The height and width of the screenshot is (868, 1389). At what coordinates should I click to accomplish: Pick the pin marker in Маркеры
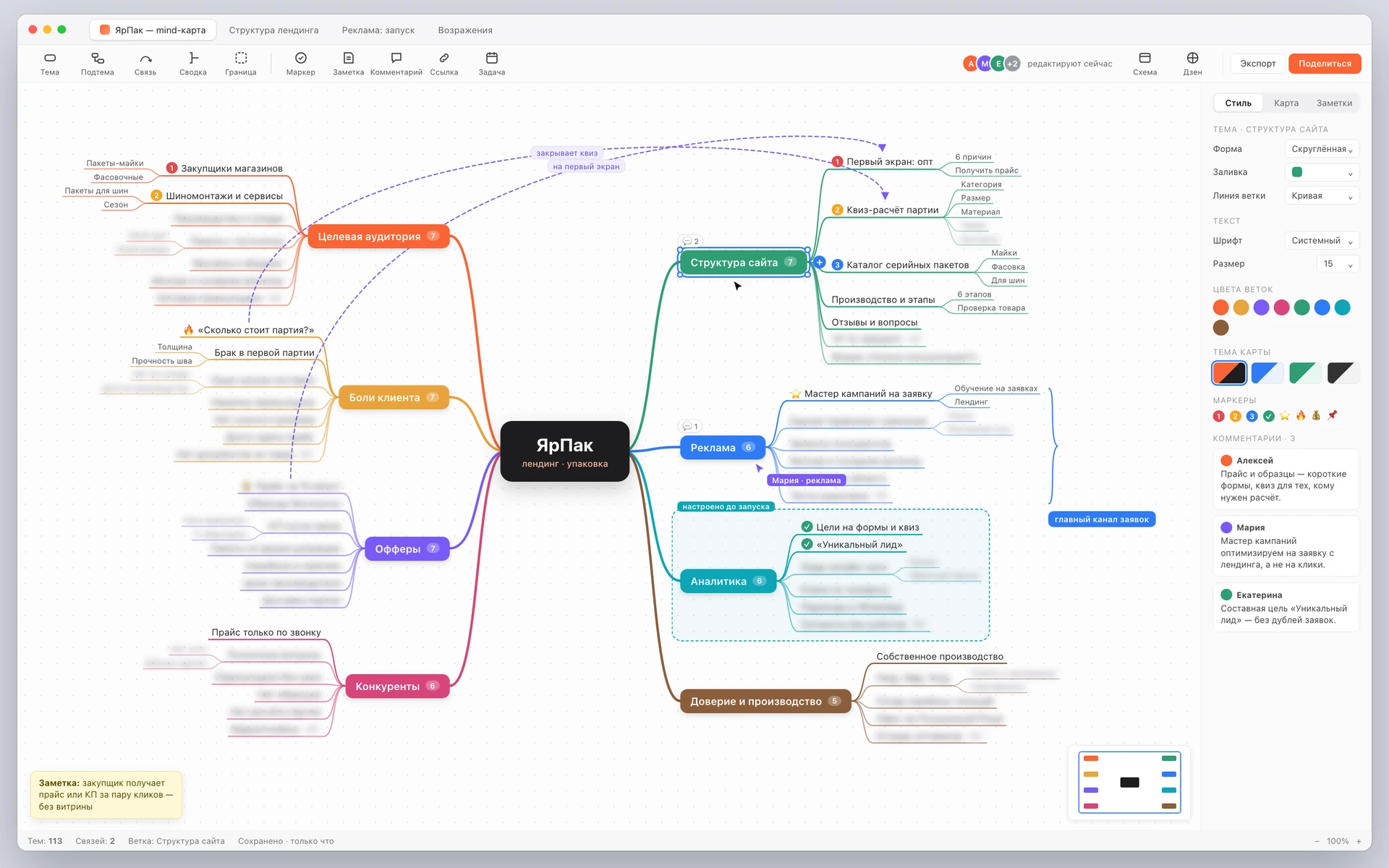[x=1333, y=415]
